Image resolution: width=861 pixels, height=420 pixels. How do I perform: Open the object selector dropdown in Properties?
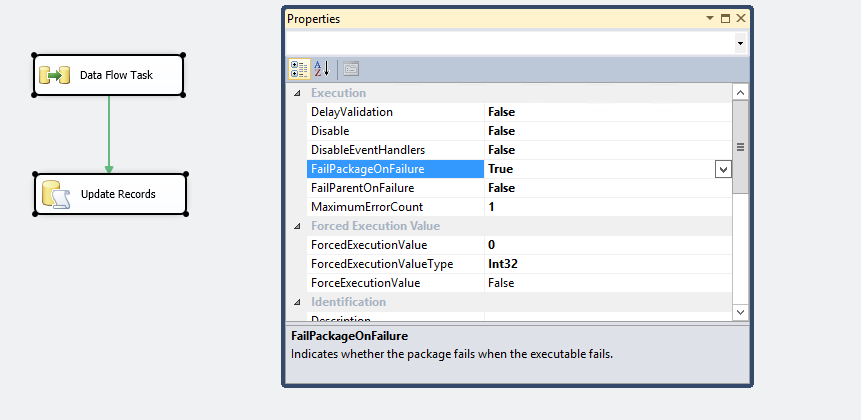pos(740,44)
